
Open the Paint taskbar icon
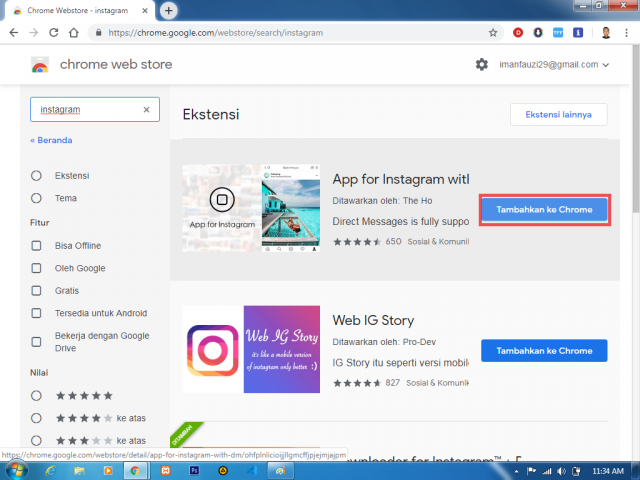(x=280, y=471)
